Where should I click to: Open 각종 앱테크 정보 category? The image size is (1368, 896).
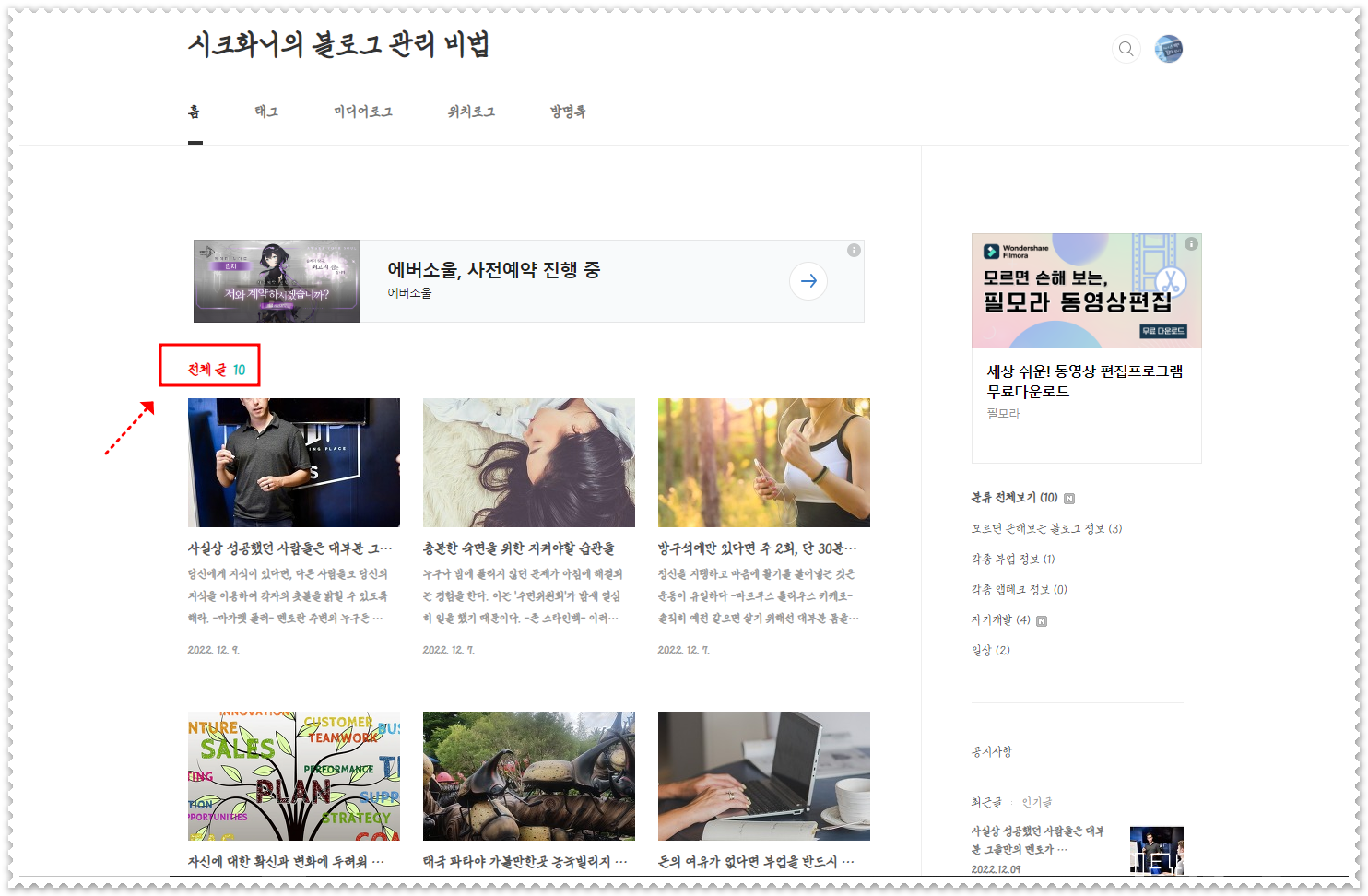click(x=1019, y=589)
